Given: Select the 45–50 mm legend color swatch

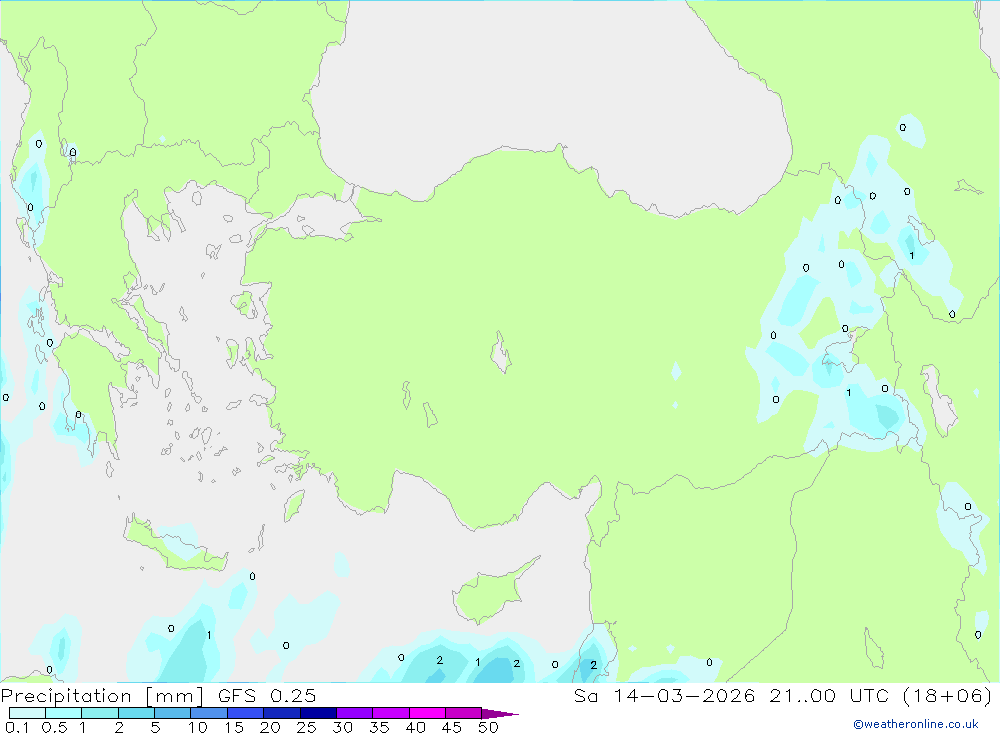Looking at the screenshot, I should [x=464, y=713].
